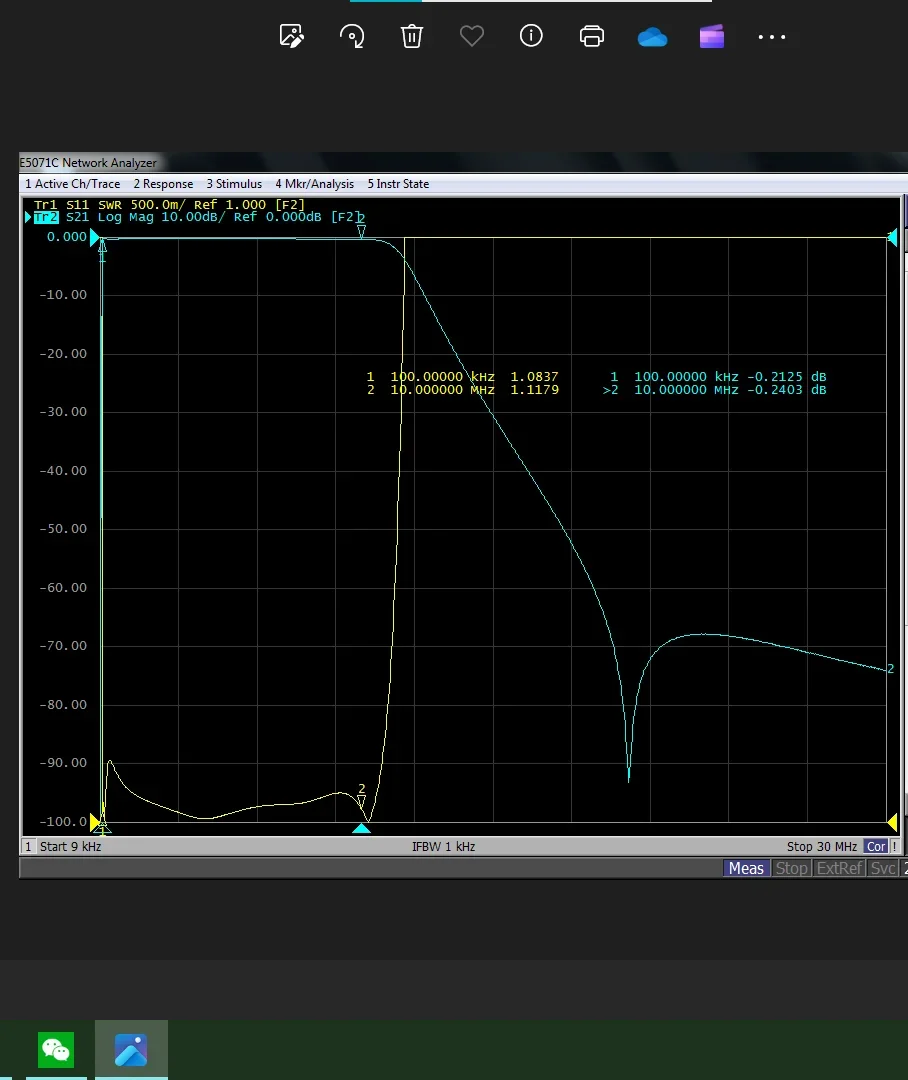Open the Response menu
This screenshot has height=1080, width=908.
pos(163,184)
